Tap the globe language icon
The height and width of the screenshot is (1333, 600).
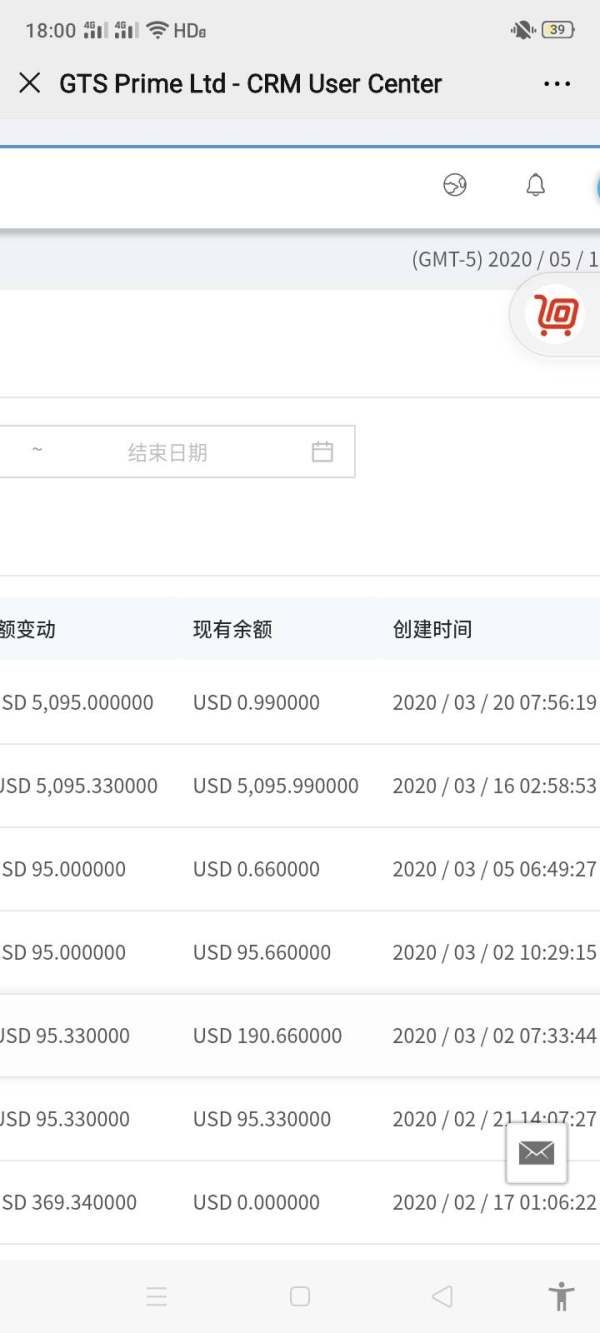[455, 185]
